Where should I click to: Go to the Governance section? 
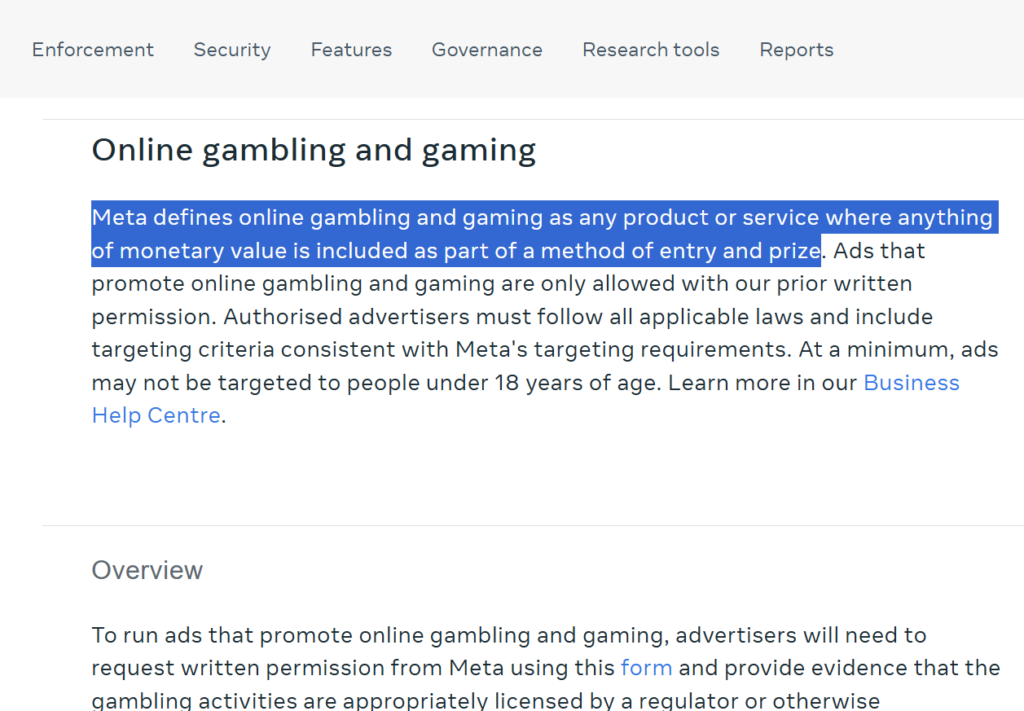click(x=487, y=50)
